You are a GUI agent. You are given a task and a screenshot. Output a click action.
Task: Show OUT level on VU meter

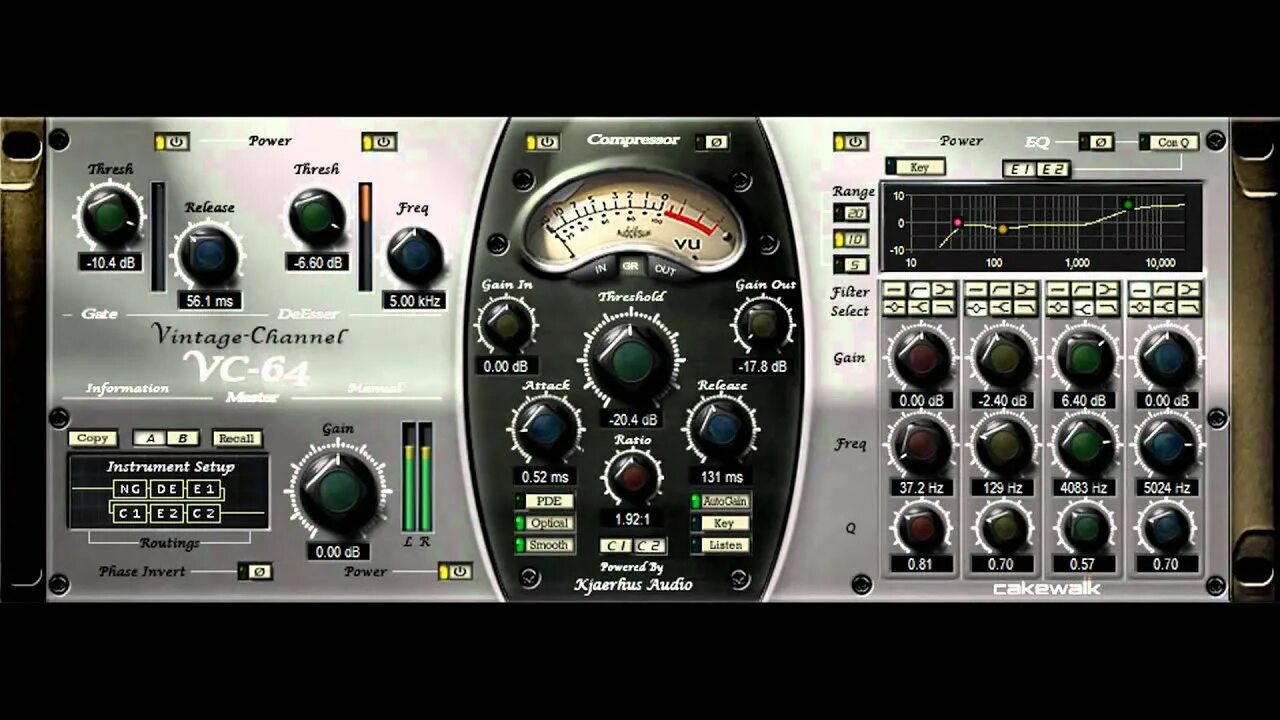[665, 270]
